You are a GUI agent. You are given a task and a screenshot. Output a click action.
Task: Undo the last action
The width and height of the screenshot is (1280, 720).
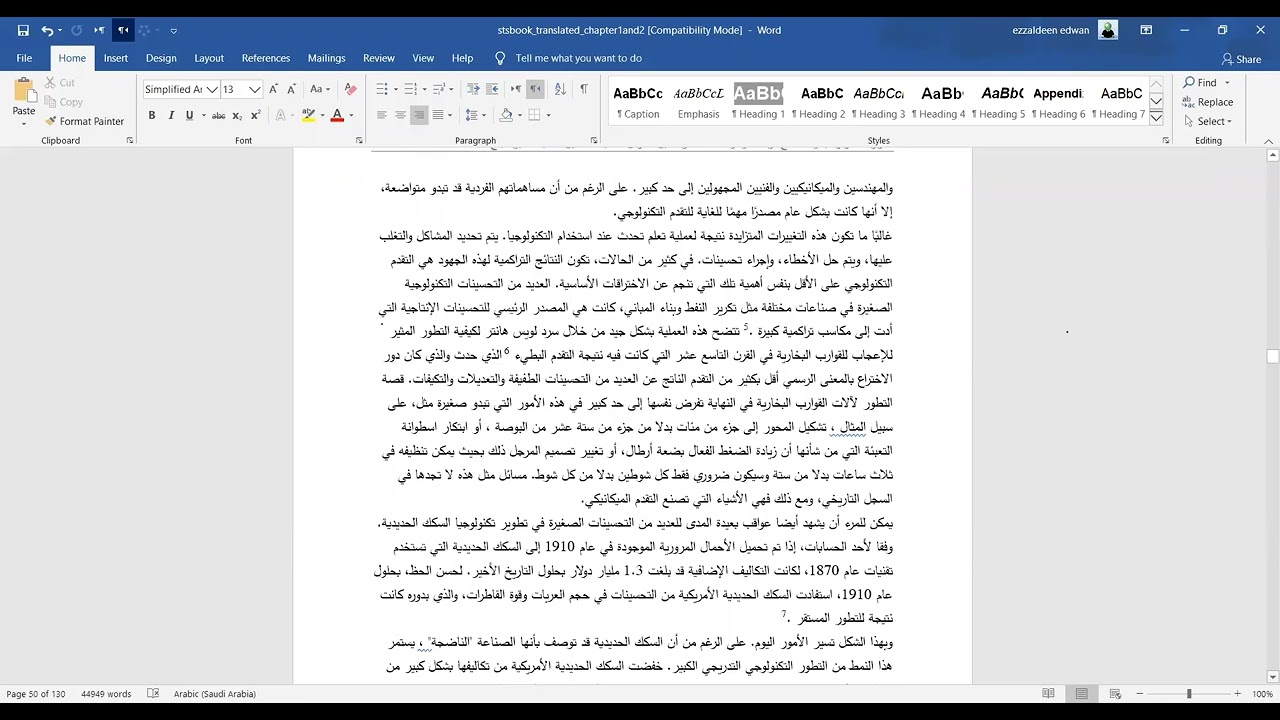point(47,30)
